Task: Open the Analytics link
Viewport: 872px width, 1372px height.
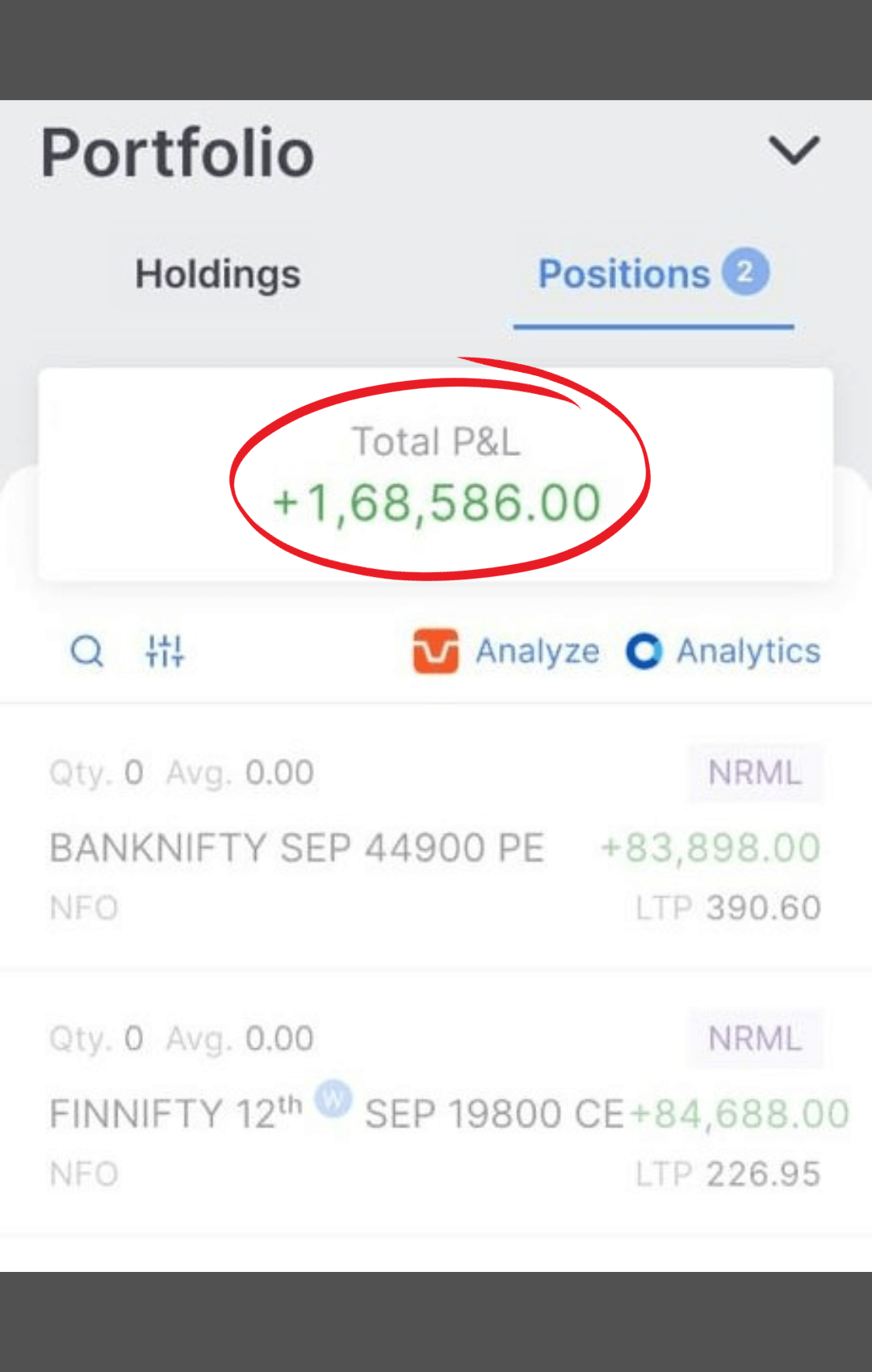Action: coord(748,651)
